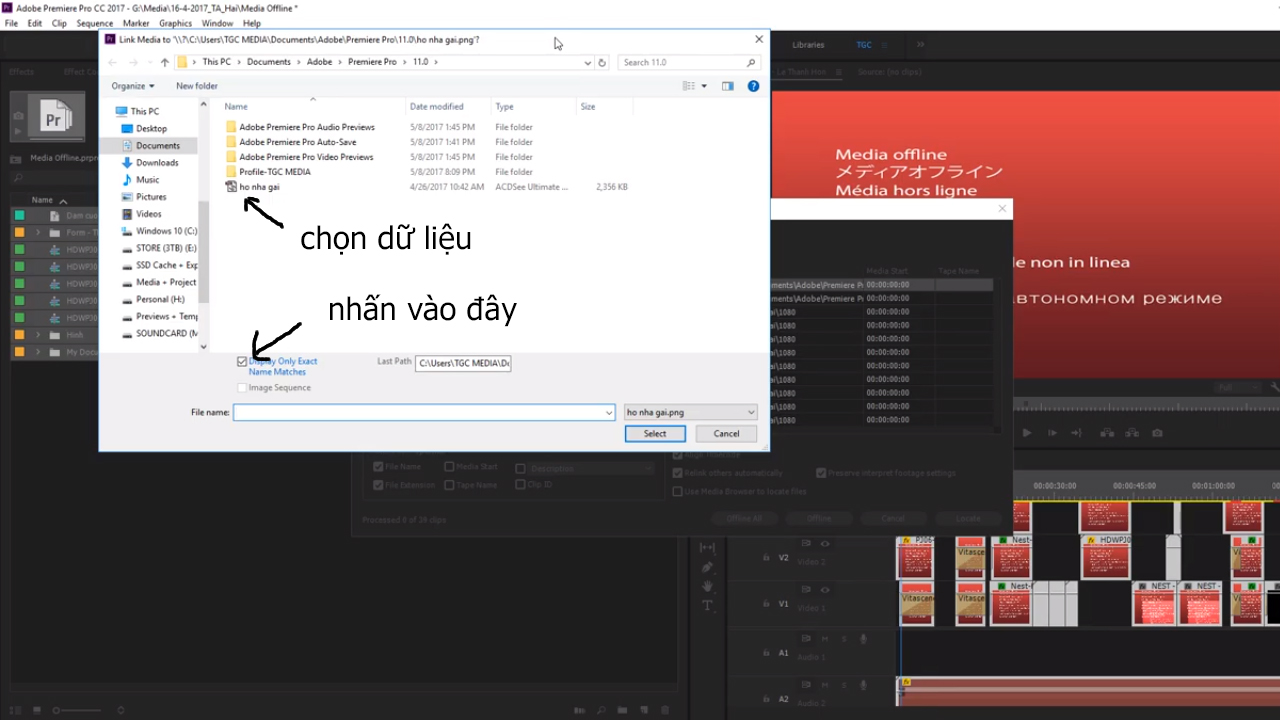
Task: Click the Up one level arrow in file dialog
Action: coord(164,62)
